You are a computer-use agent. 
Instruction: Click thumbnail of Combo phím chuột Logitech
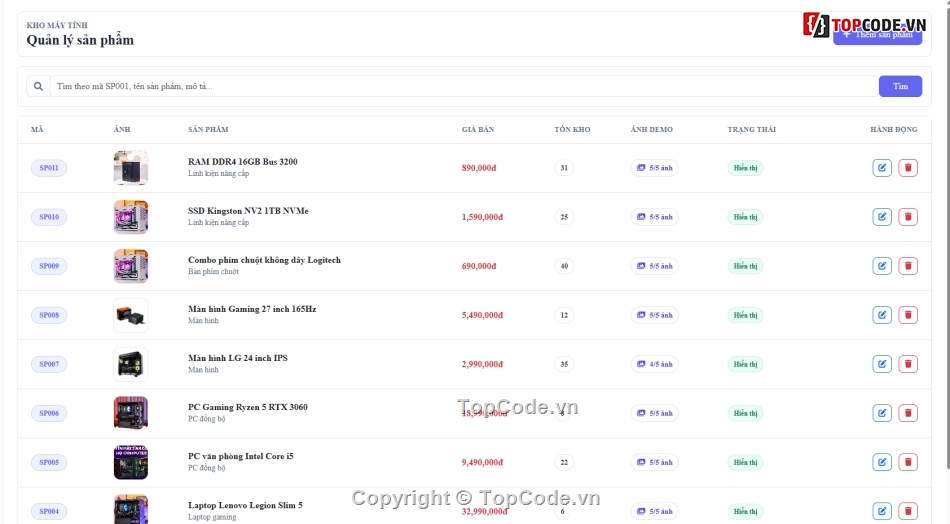click(x=131, y=266)
